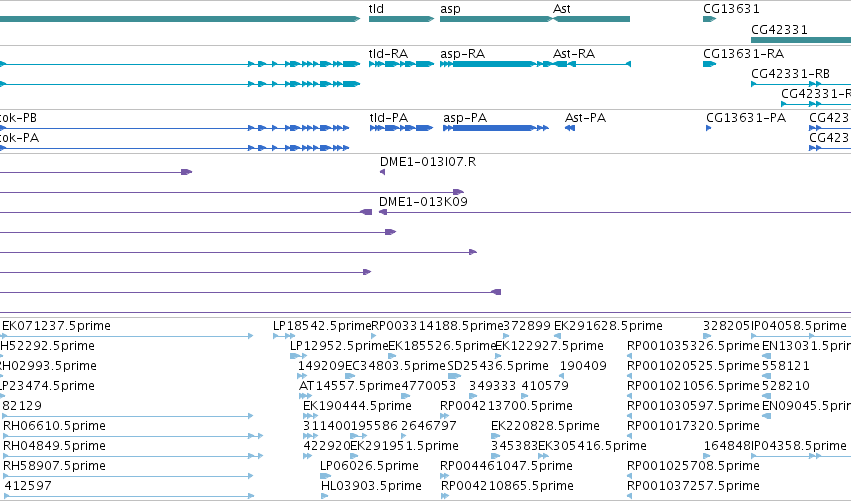Select the asp-PA protein label
This screenshot has width=851, height=501.
click(465, 118)
